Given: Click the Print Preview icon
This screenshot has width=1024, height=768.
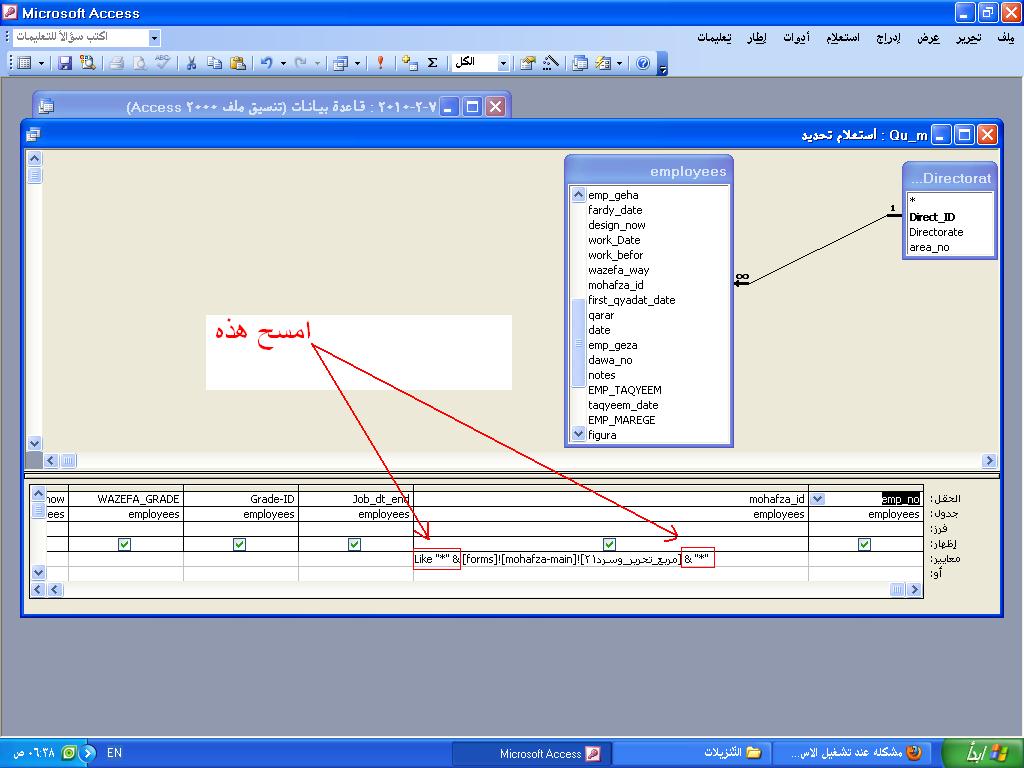Looking at the screenshot, I should click(x=139, y=63).
